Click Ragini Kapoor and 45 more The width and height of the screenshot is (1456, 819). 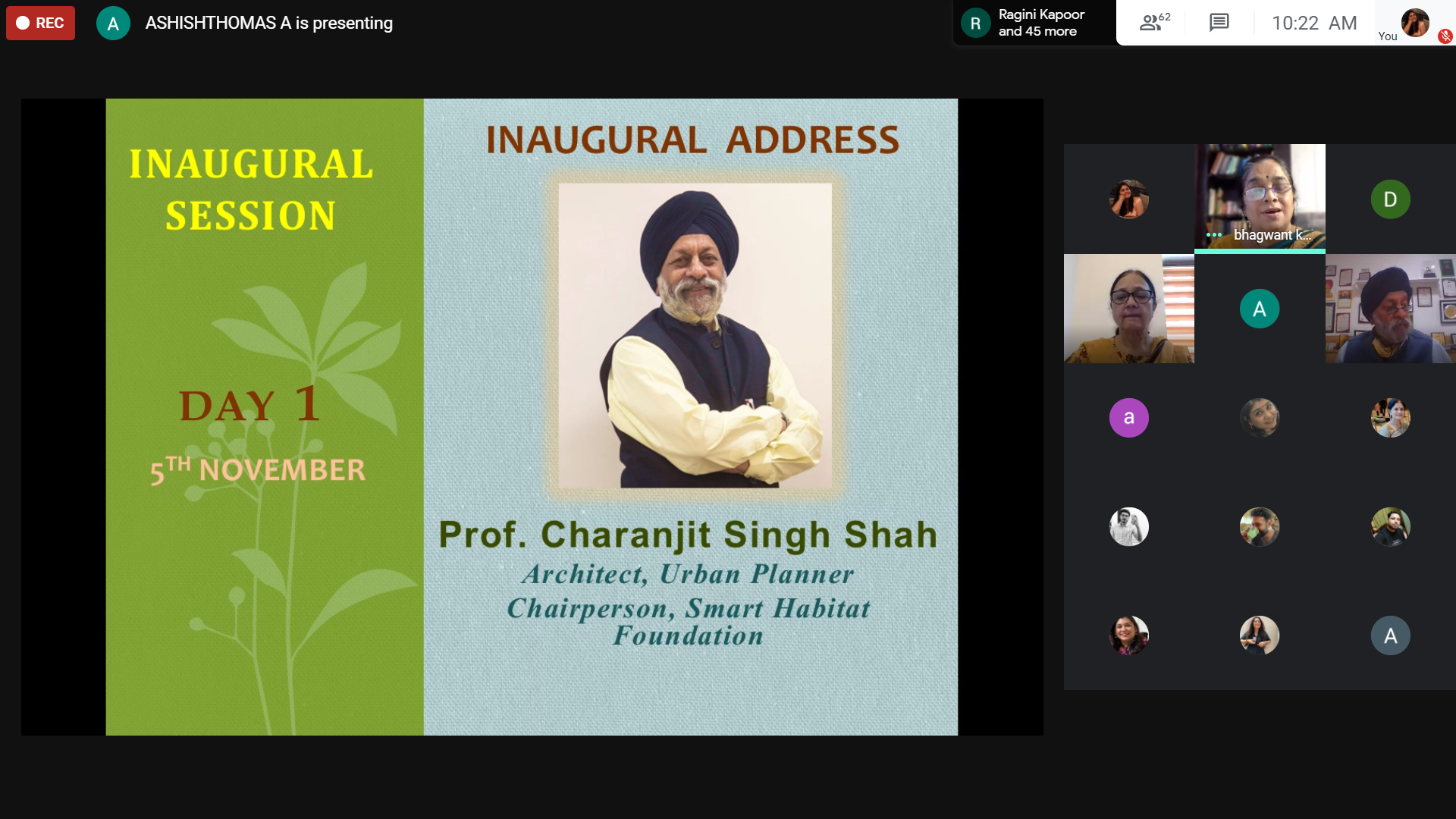1040,23
